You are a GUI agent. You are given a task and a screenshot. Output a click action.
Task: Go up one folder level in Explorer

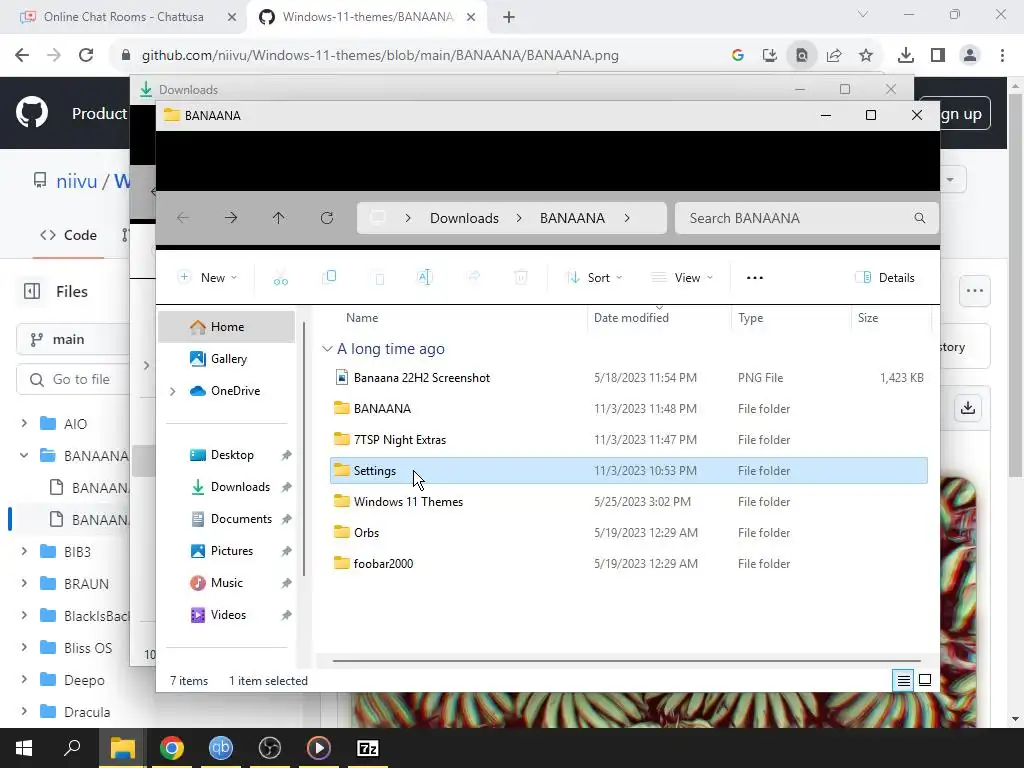click(x=279, y=218)
